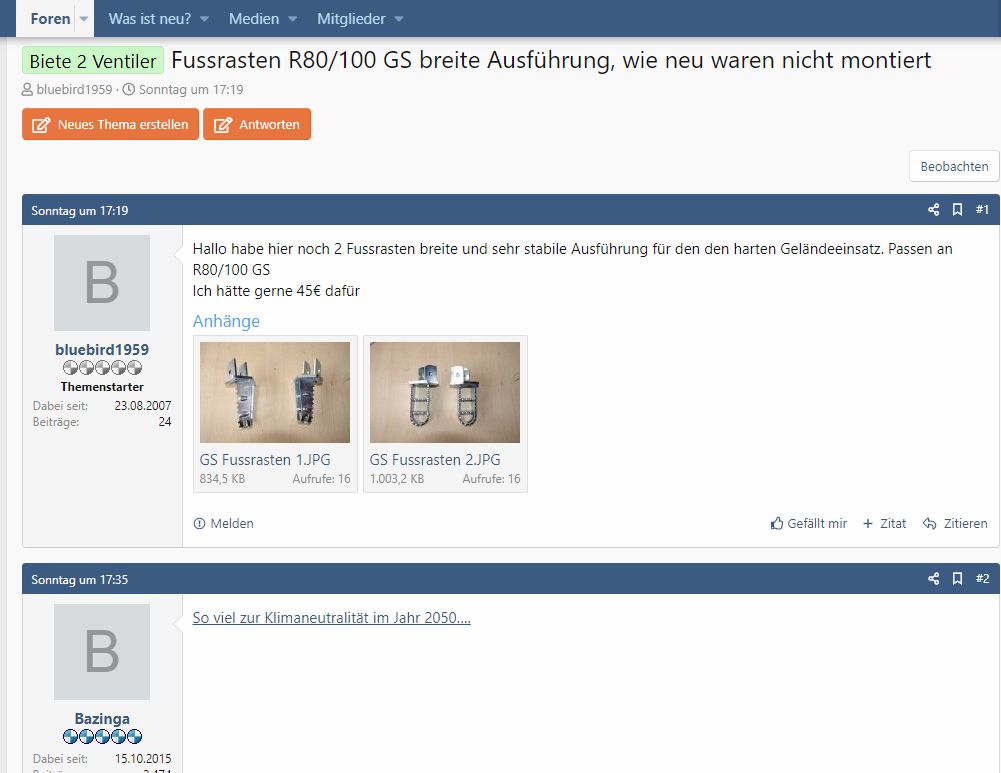
Task: Open the Klimaneutralität im Jahr 2050 link
Action: coord(331,617)
